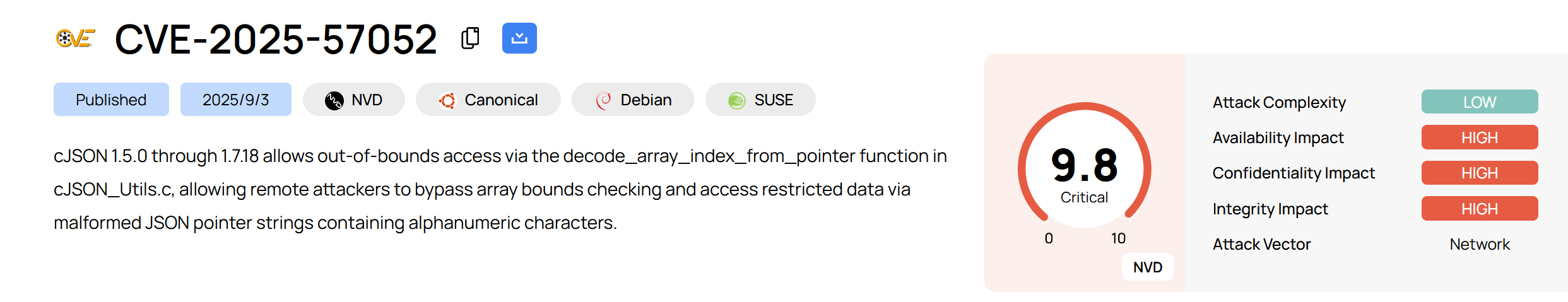Click the CVE-2025-57052 title heading
Screen dimensions: 1568x302
coord(276,39)
